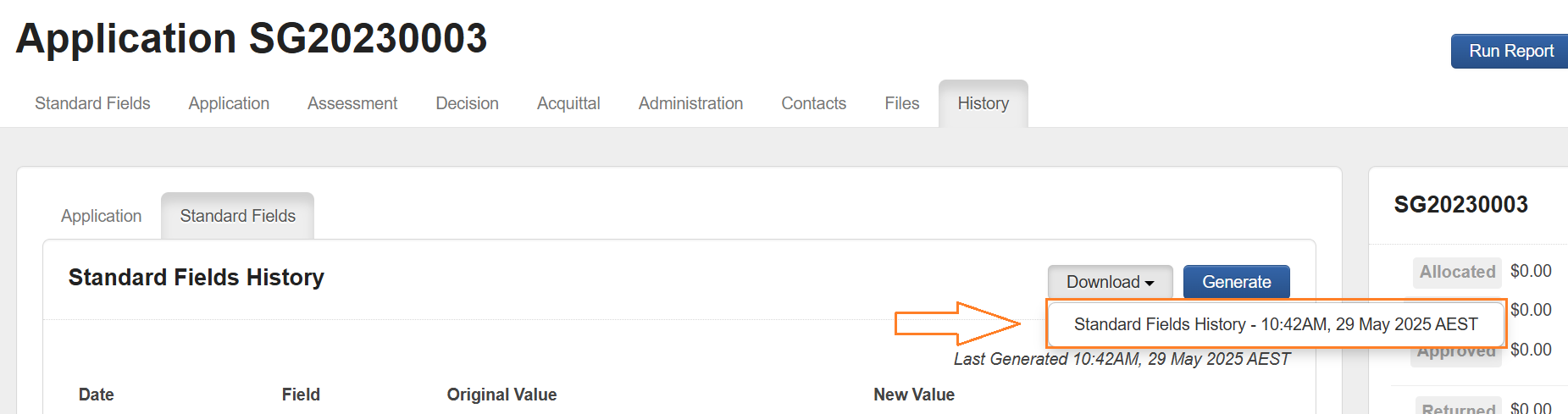Image resolution: width=1568 pixels, height=414 pixels.
Task: Switch to the Administration tab
Action: pos(690,103)
